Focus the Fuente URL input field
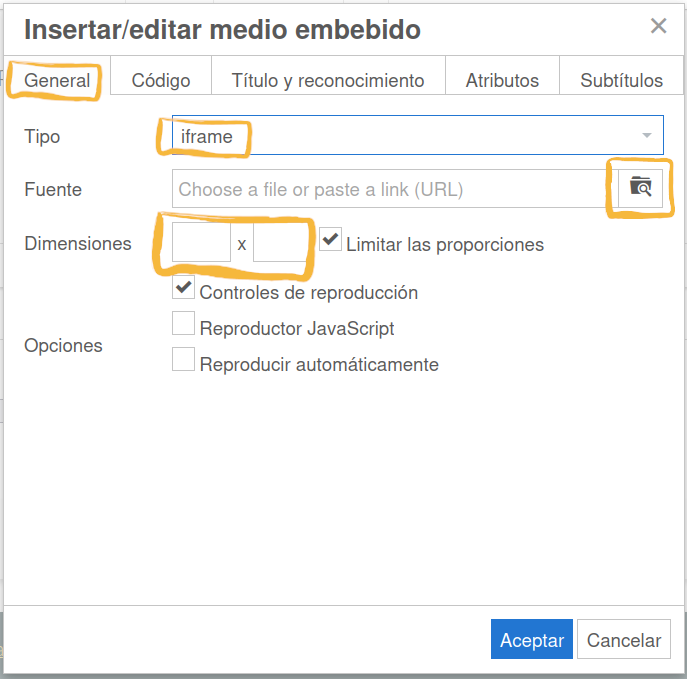Screen dimensions: 687x679 [390, 189]
